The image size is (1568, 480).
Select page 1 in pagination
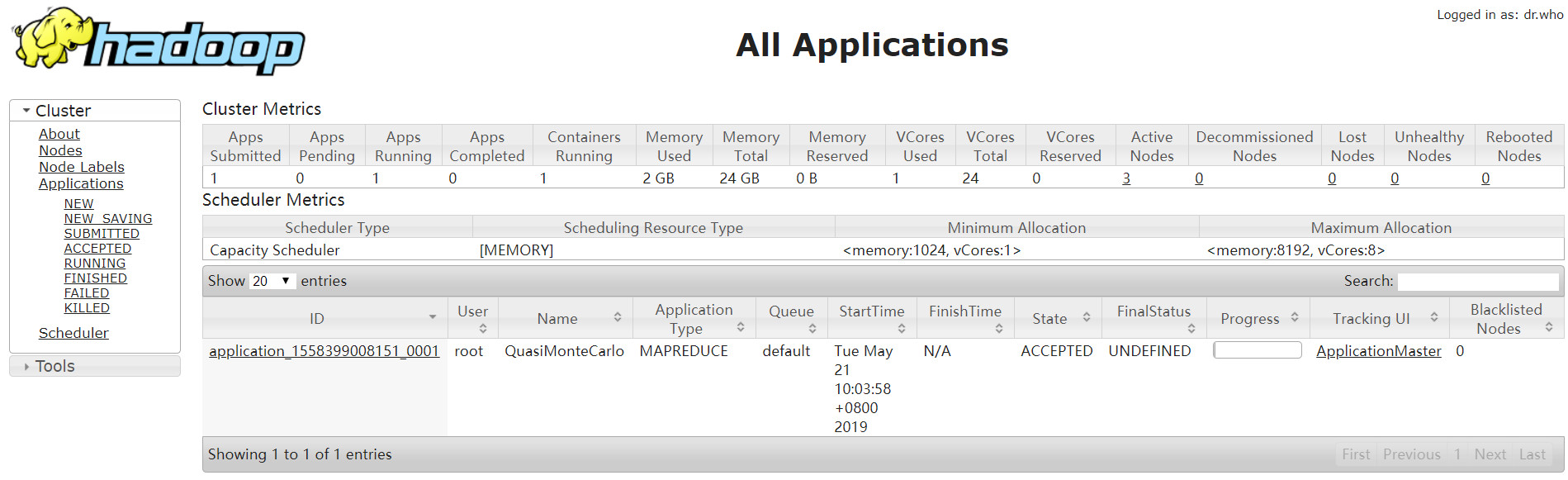pos(1457,454)
